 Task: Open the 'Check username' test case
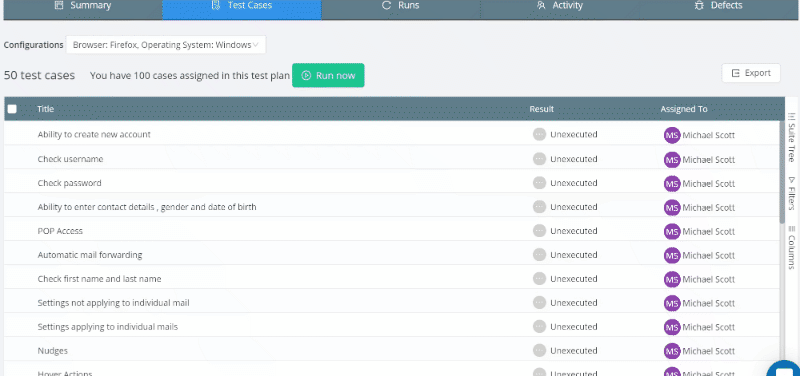point(70,159)
